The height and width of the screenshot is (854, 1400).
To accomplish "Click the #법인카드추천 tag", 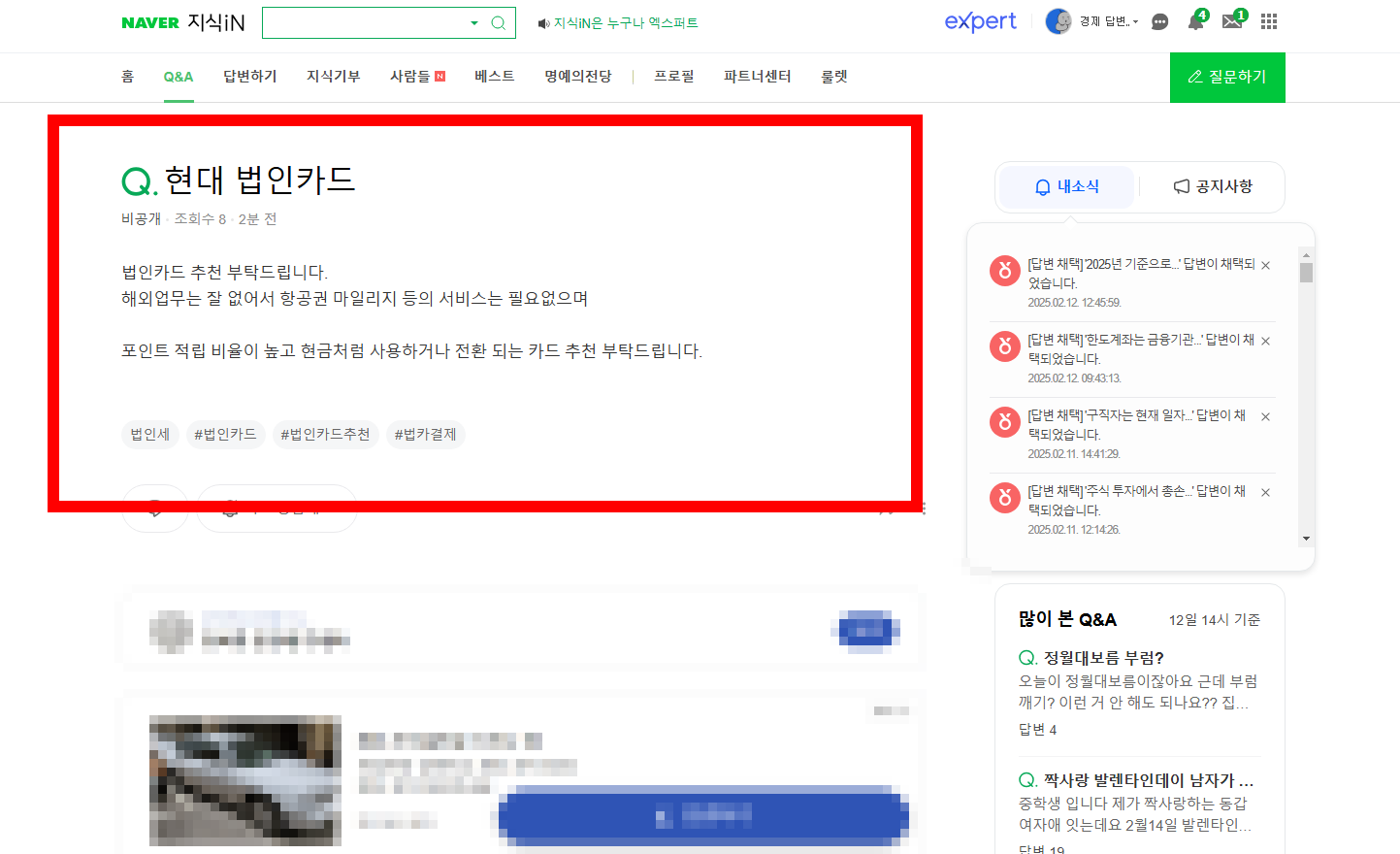I will [x=325, y=434].
